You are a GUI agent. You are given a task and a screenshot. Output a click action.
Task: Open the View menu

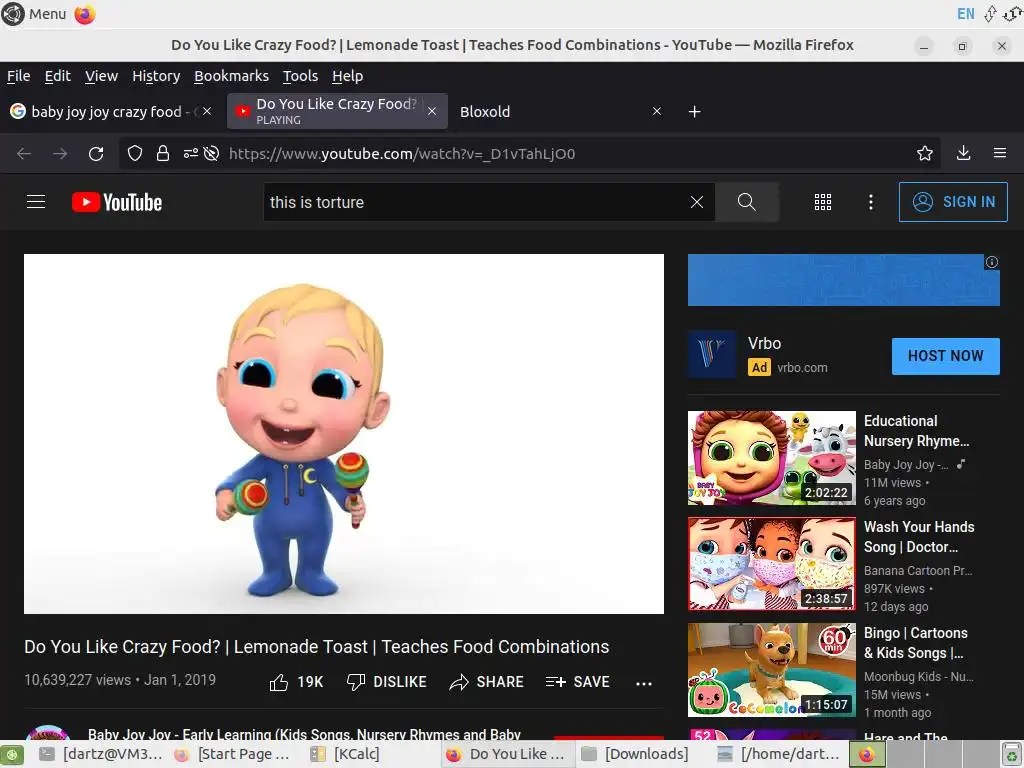pyautogui.click(x=101, y=76)
